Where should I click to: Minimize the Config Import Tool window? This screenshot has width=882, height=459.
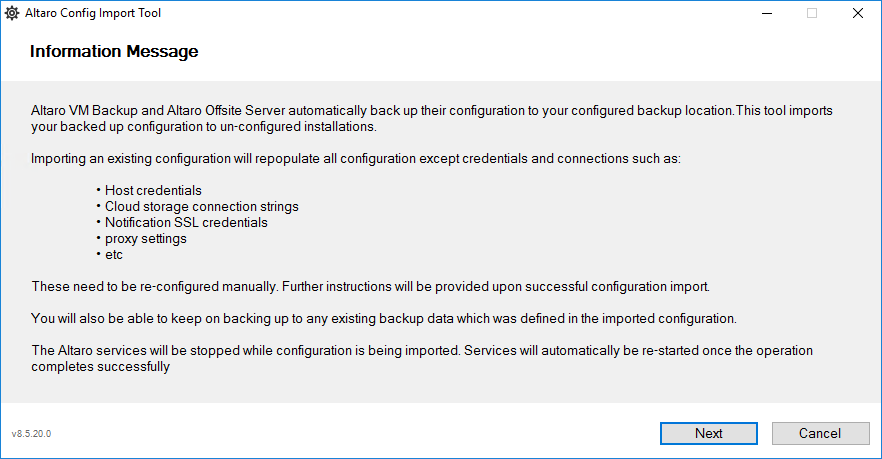click(x=766, y=13)
